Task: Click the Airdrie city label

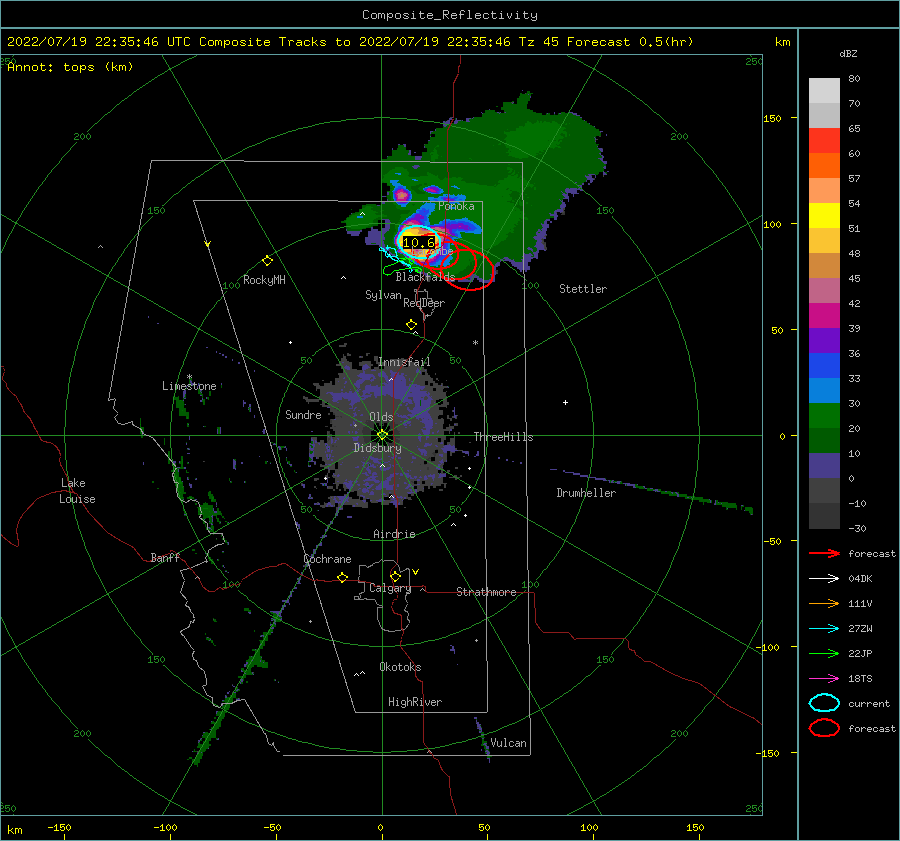Action: tap(394, 534)
